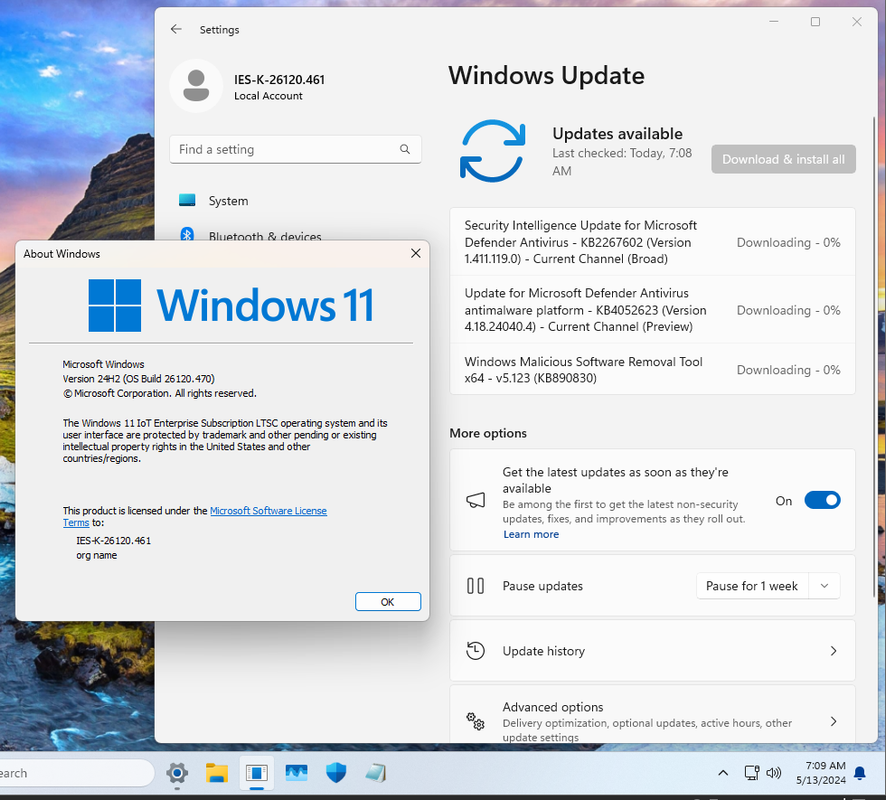The height and width of the screenshot is (800, 886).
Task: Click the Windows 11 logo in About dialog
Action: coord(231,305)
